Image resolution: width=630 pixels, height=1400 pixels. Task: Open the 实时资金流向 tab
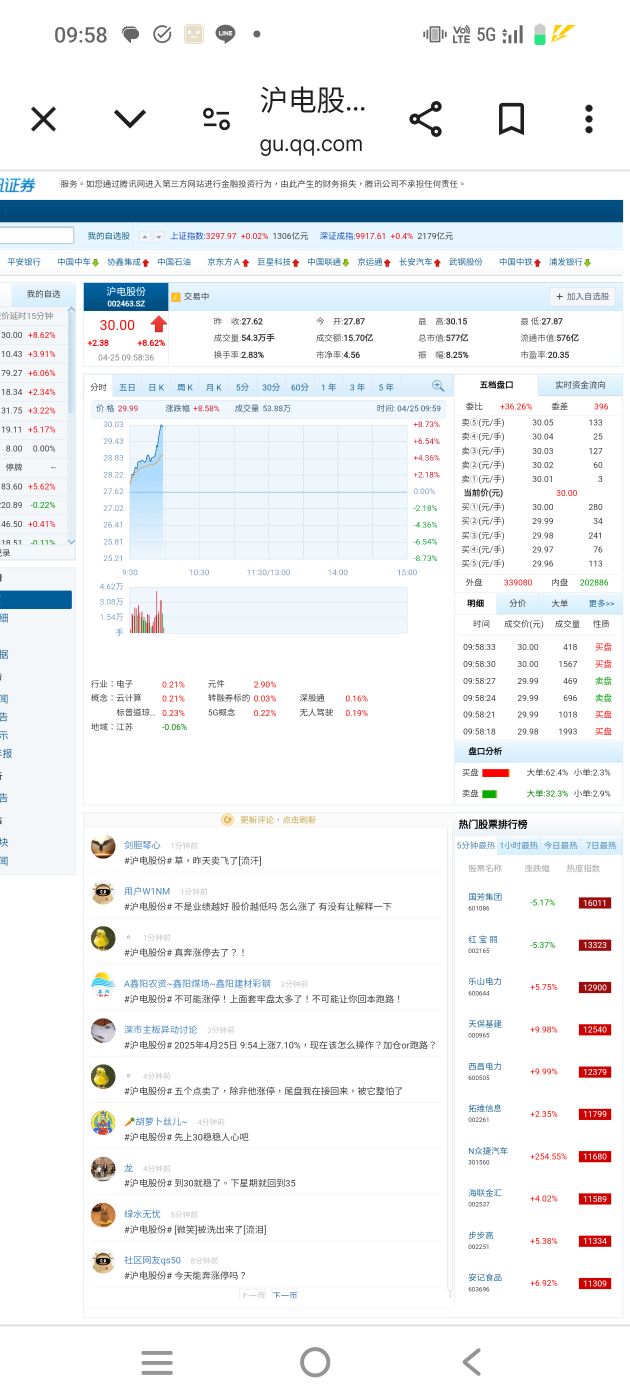(580, 385)
